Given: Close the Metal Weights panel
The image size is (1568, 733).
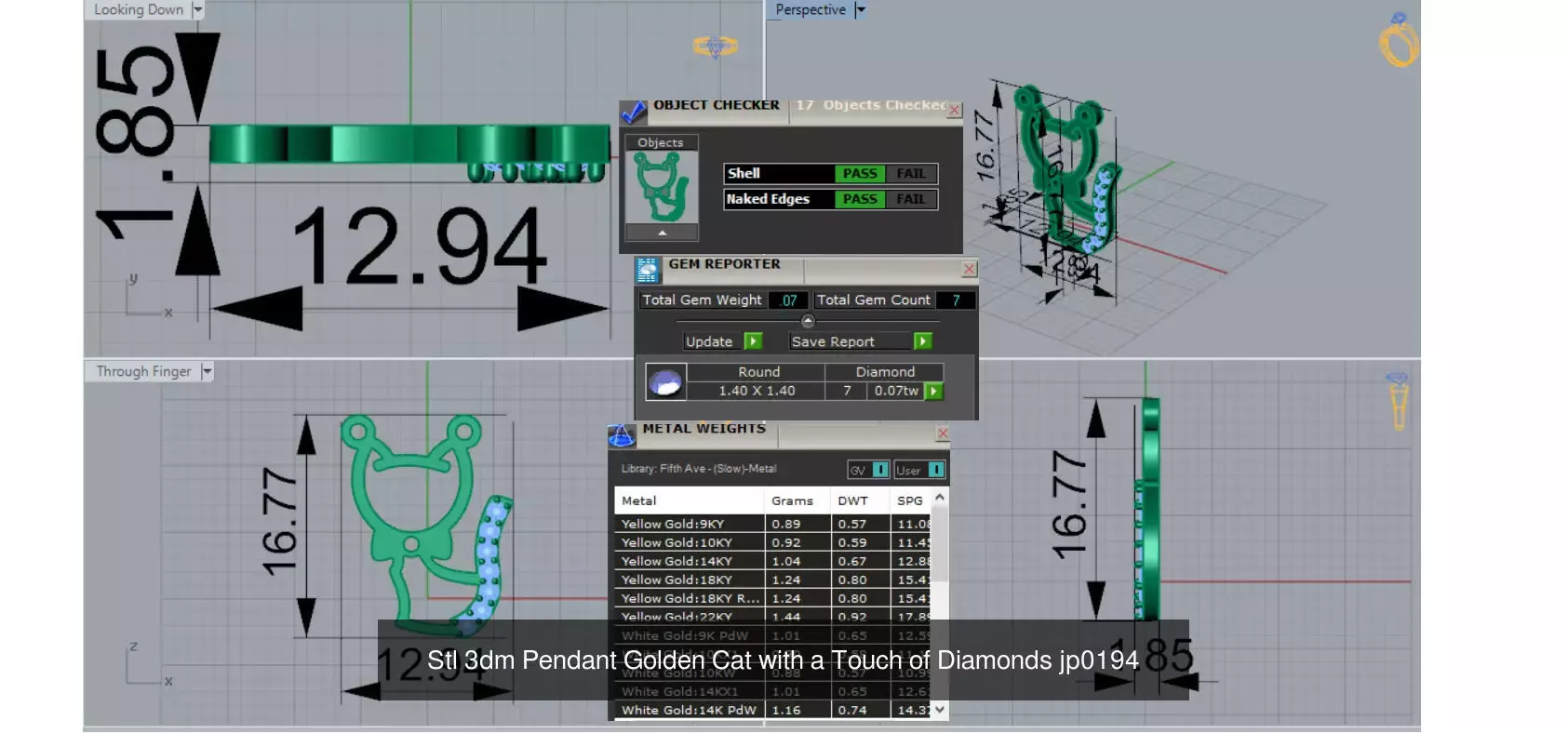Looking at the screenshot, I should (943, 433).
